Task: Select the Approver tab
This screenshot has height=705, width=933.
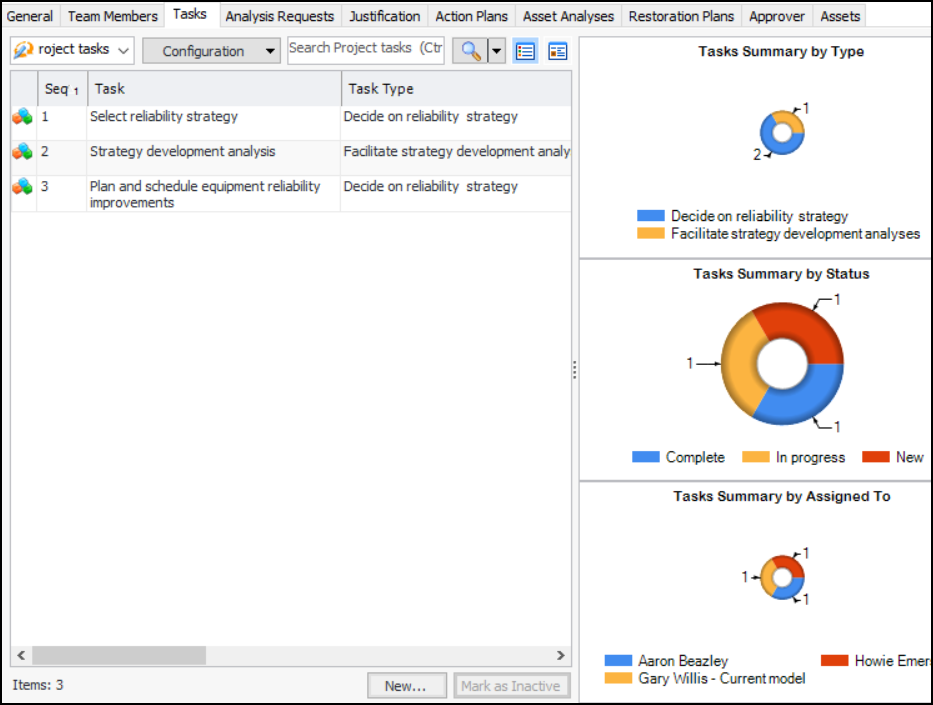Action: pos(777,16)
